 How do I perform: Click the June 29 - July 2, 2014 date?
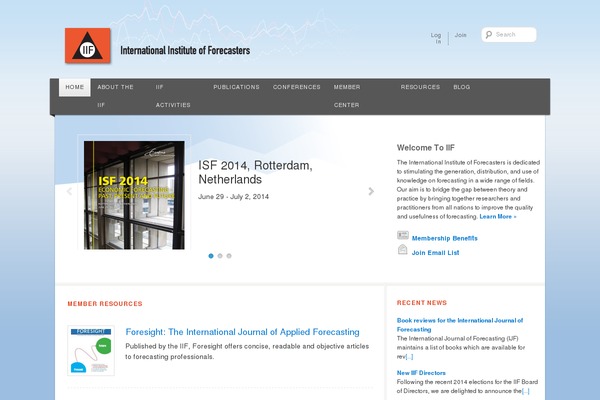(233, 197)
